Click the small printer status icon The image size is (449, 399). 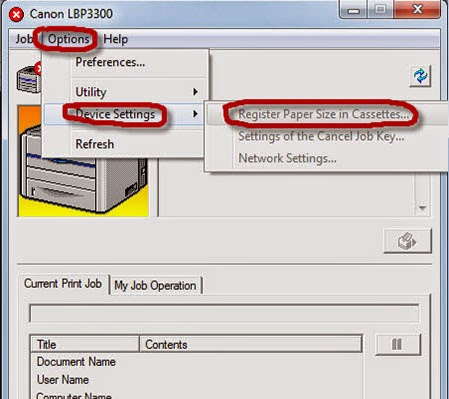click(x=29, y=79)
